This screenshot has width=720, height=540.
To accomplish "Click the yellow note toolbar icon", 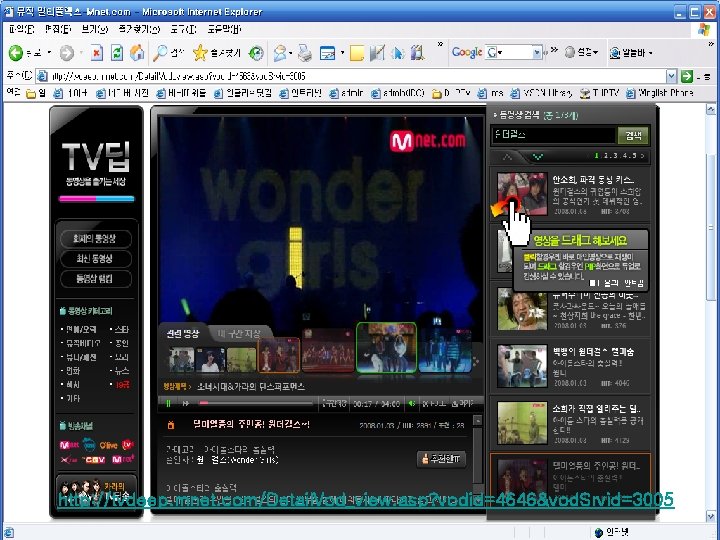I will (357, 54).
